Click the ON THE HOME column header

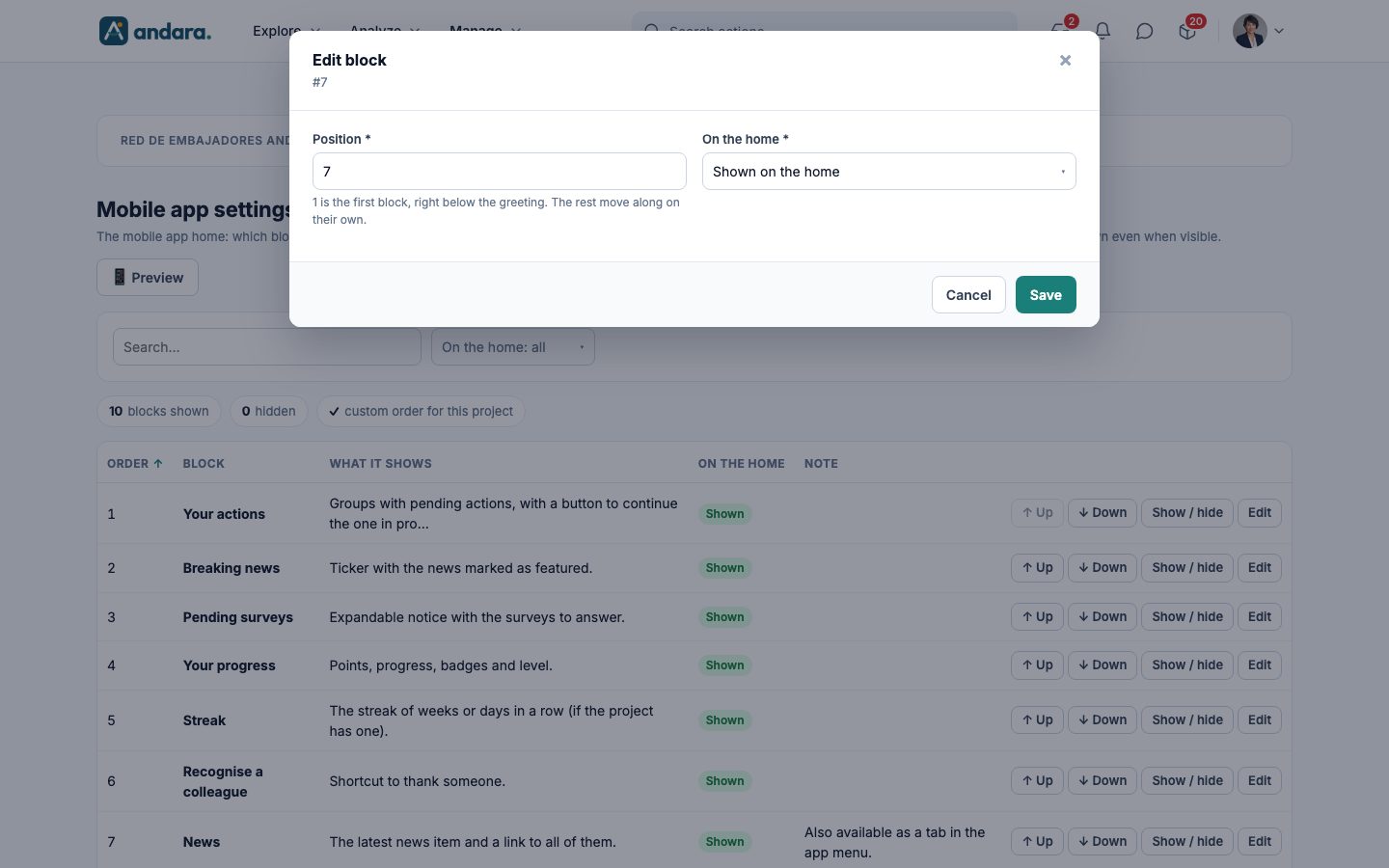point(742,464)
